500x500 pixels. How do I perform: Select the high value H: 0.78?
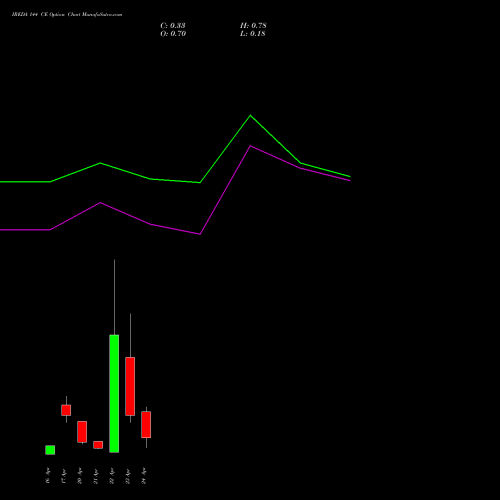[253, 26]
